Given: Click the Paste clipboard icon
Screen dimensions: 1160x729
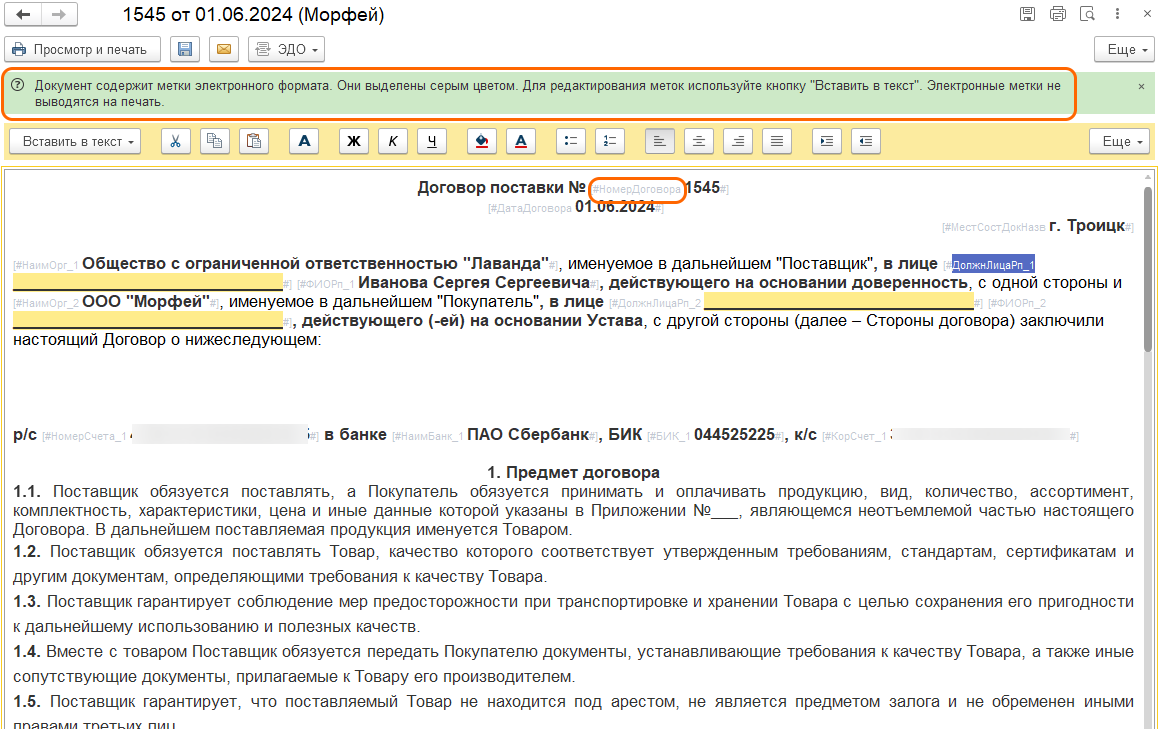Looking at the screenshot, I should (x=254, y=142).
